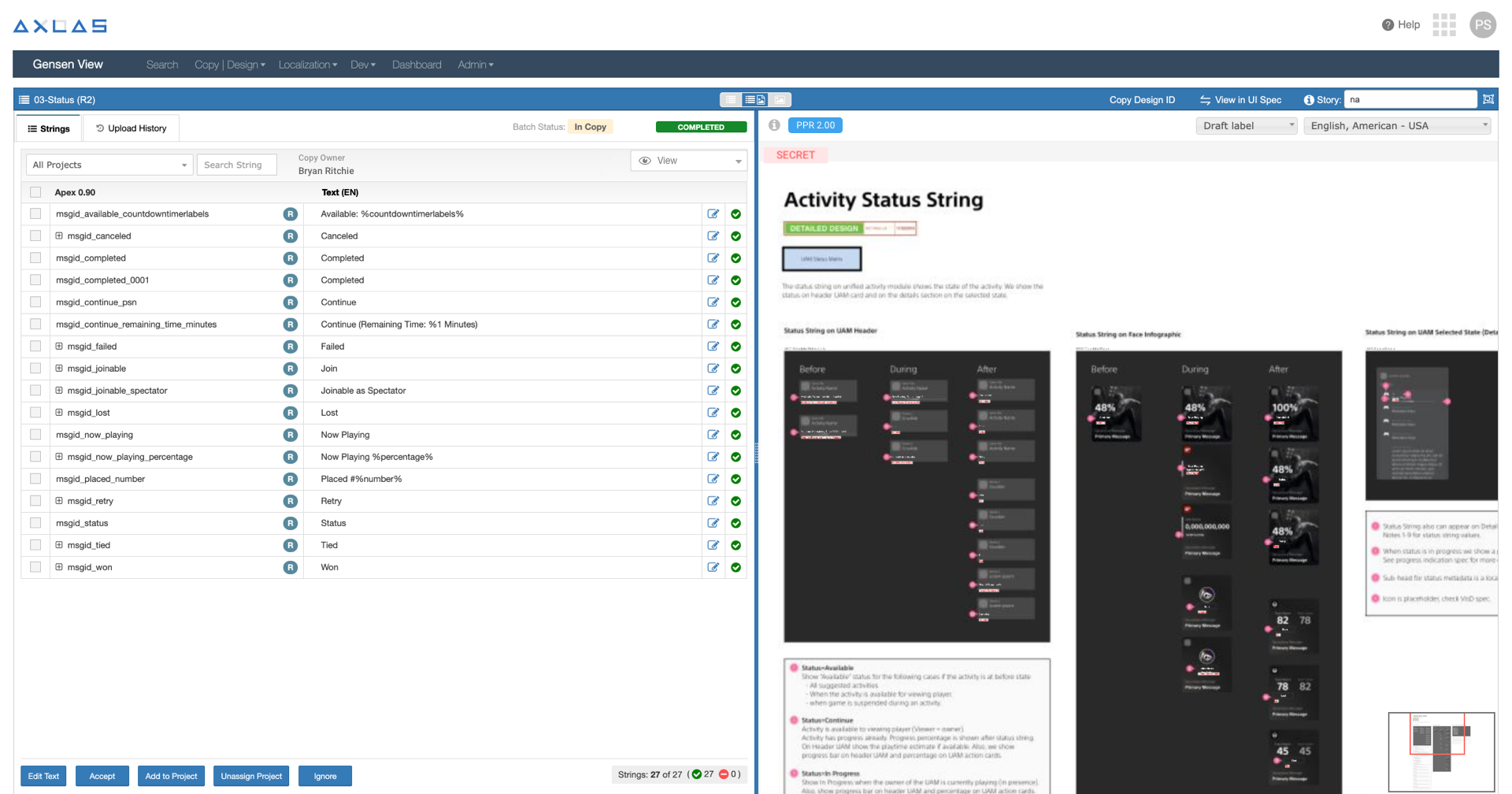Screen dimensions: 1512x794
Task: Check the msgid_continue_psn checkbox
Action: pyautogui.click(x=35, y=302)
